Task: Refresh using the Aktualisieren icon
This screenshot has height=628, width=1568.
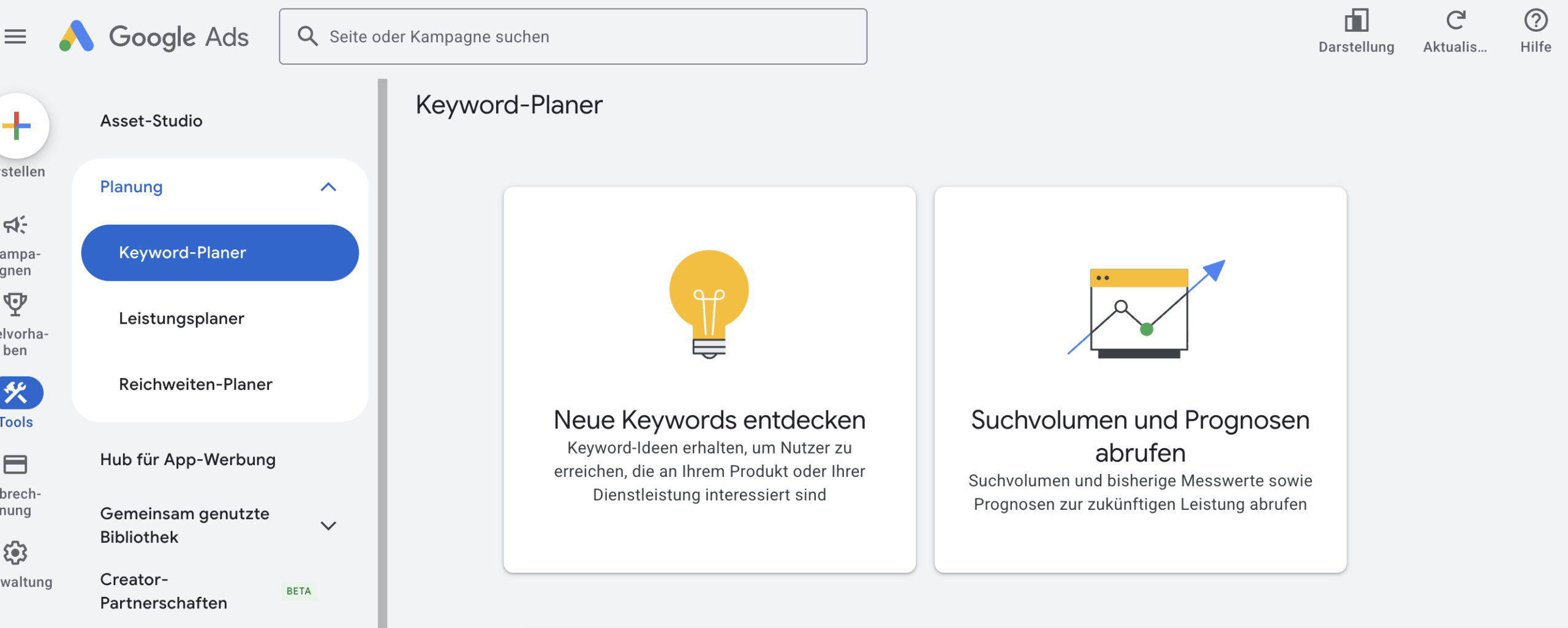Action: (1455, 21)
